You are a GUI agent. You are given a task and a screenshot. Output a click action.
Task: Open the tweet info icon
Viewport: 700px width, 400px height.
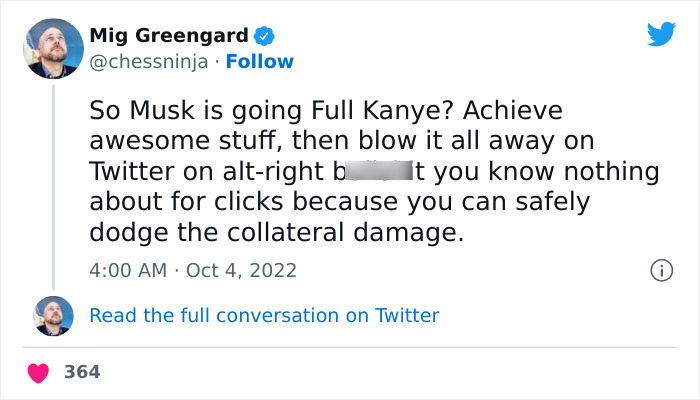(660, 270)
